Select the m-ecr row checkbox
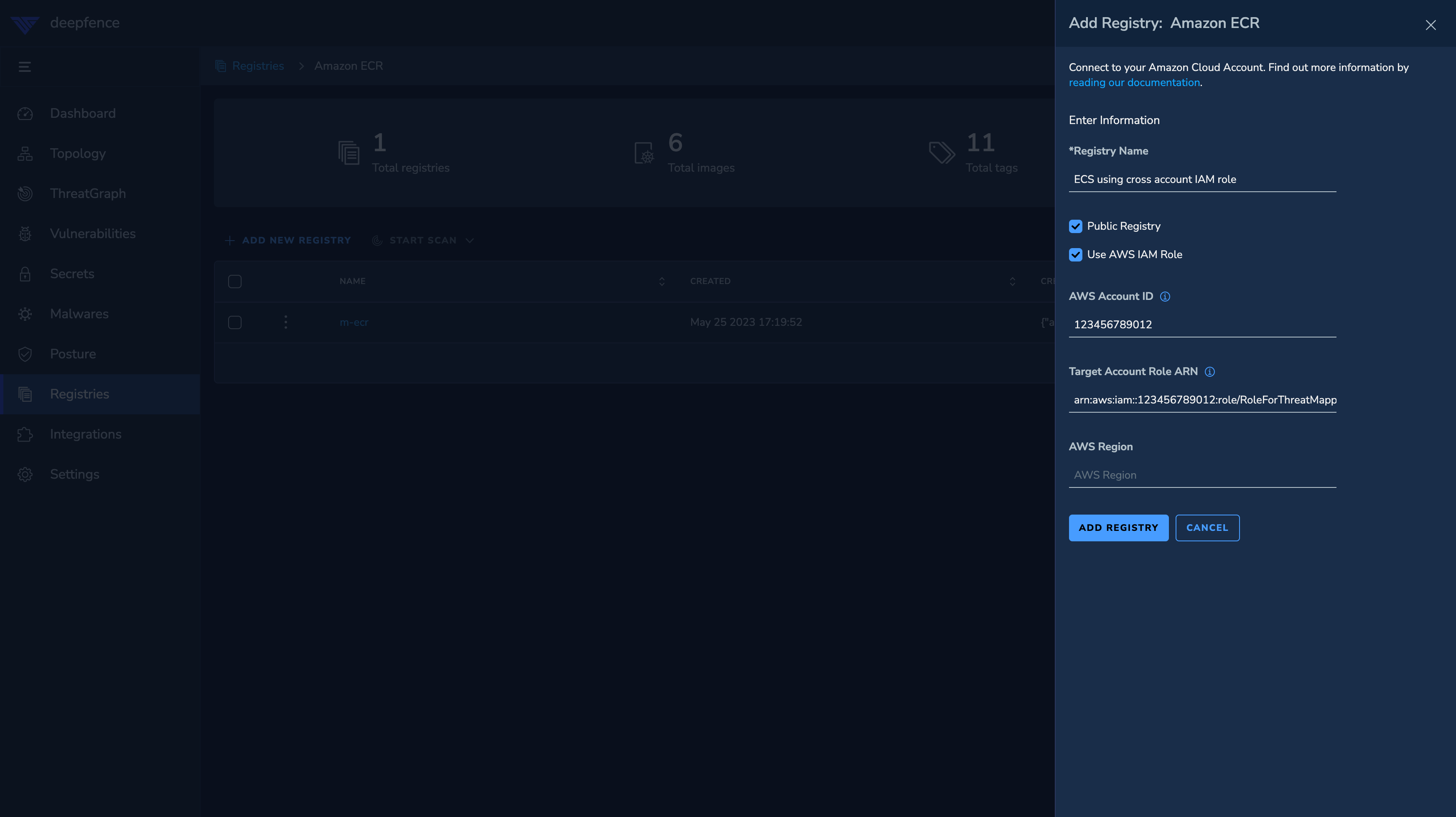 (x=234, y=322)
